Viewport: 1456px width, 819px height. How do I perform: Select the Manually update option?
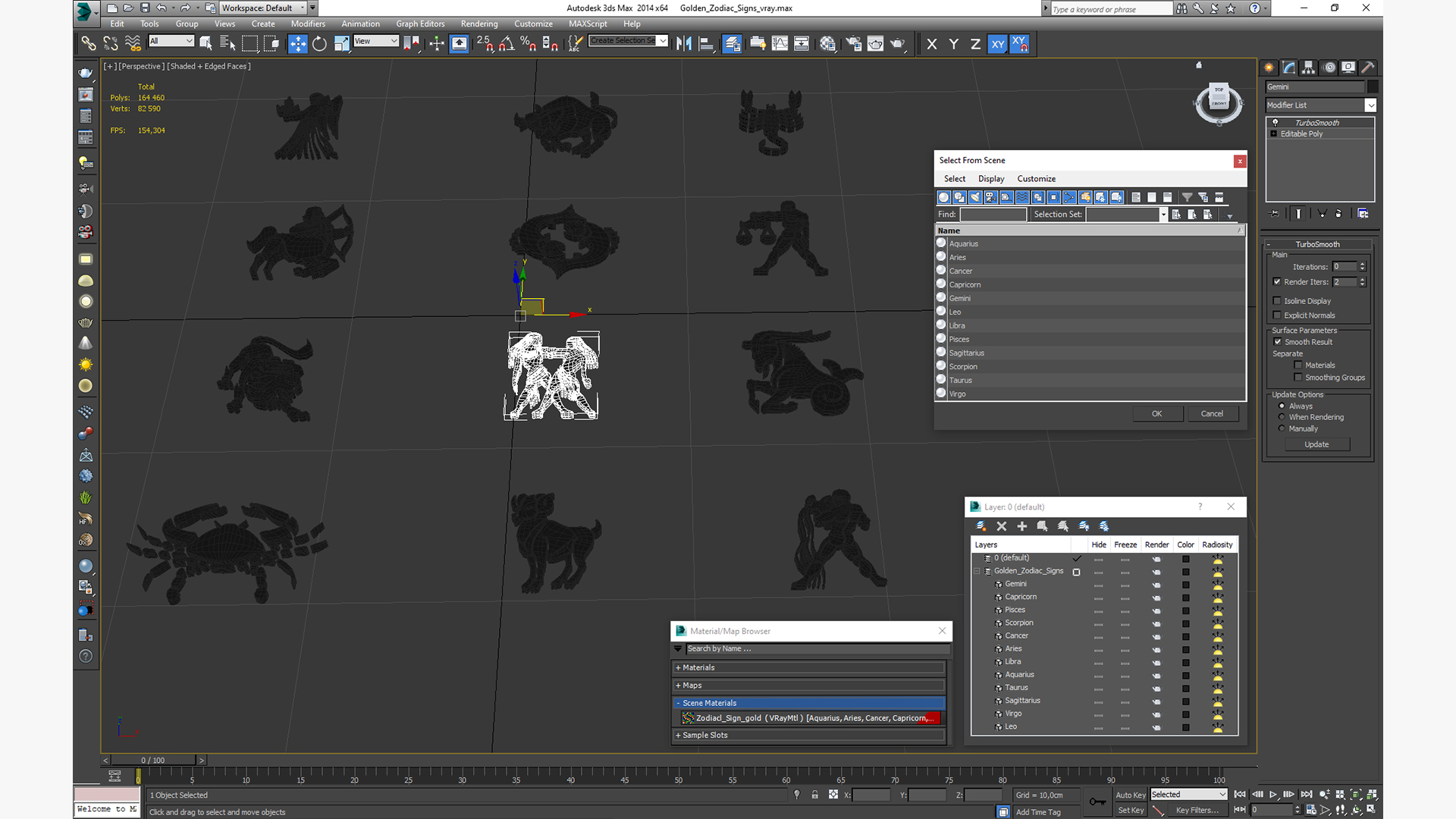(x=1282, y=428)
